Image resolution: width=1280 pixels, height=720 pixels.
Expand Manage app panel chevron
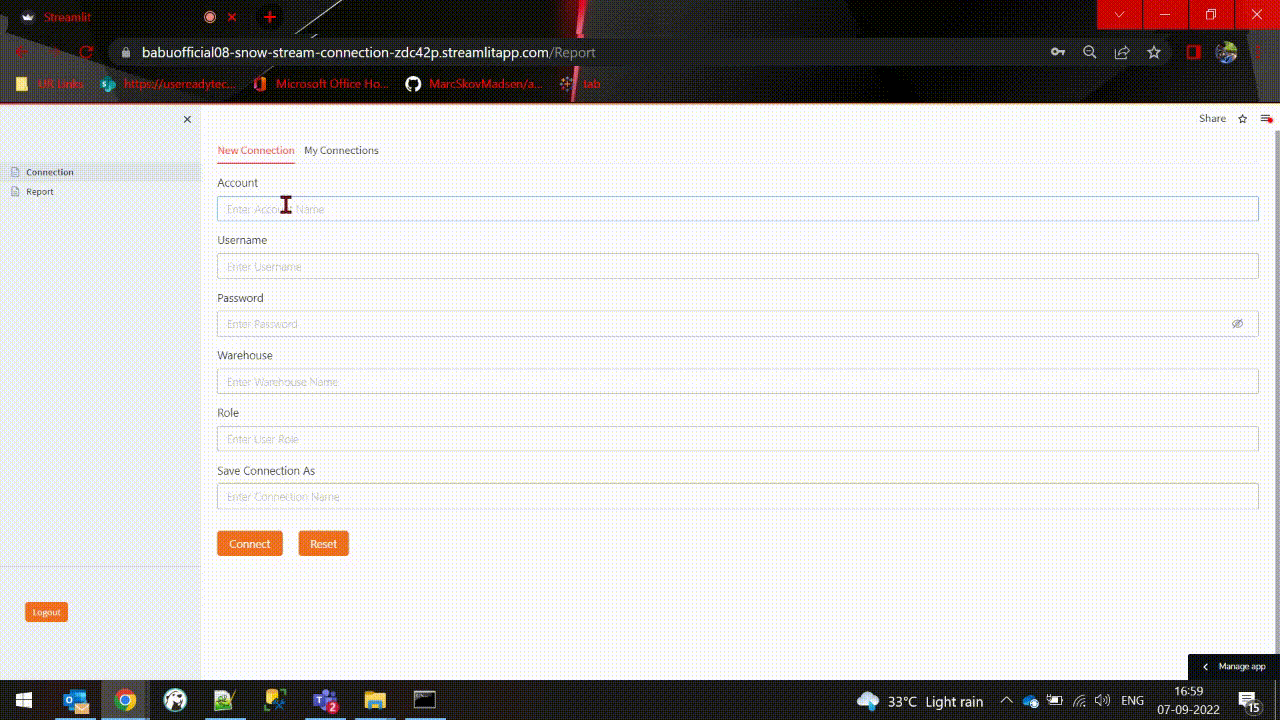1205,666
